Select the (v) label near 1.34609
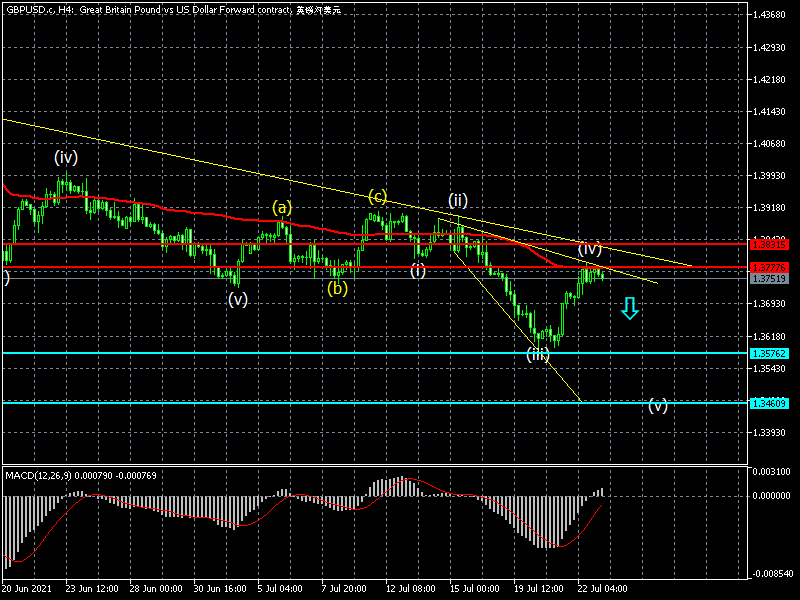Image resolution: width=800 pixels, height=600 pixels. (x=658, y=405)
